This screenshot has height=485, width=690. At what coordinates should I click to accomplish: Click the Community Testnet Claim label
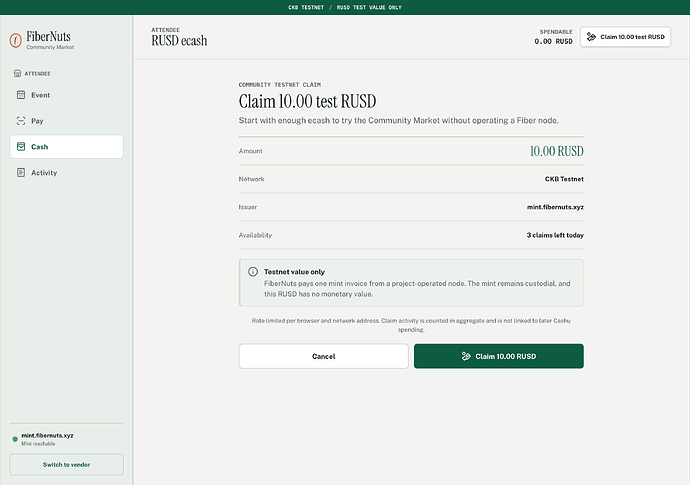(280, 85)
